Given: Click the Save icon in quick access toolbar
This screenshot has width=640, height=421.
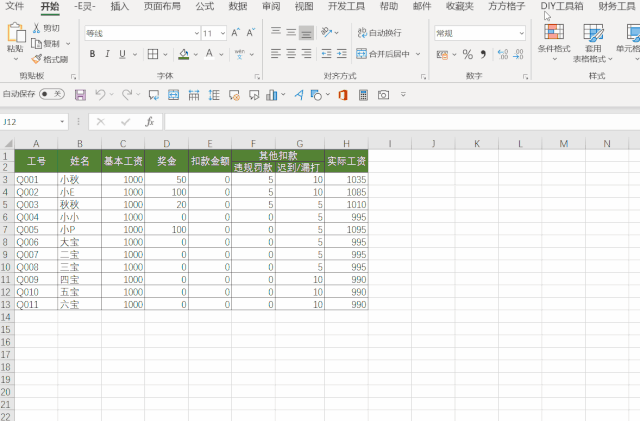Looking at the screenshot, I should pos(80,94).
